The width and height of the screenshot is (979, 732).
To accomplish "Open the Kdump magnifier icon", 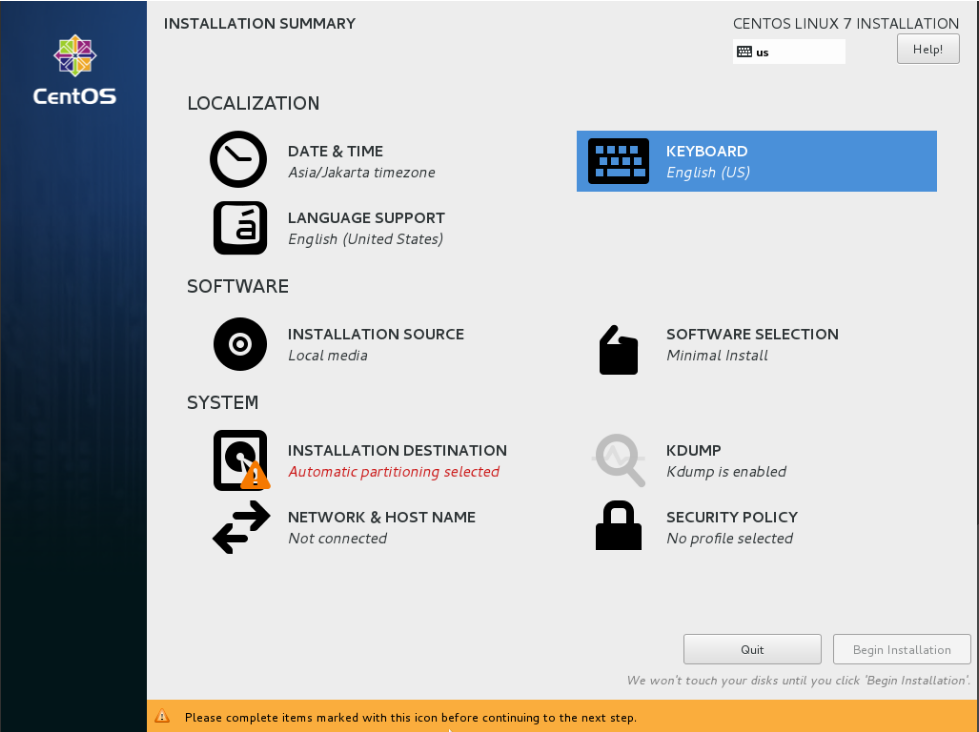I will click(618, 460).
